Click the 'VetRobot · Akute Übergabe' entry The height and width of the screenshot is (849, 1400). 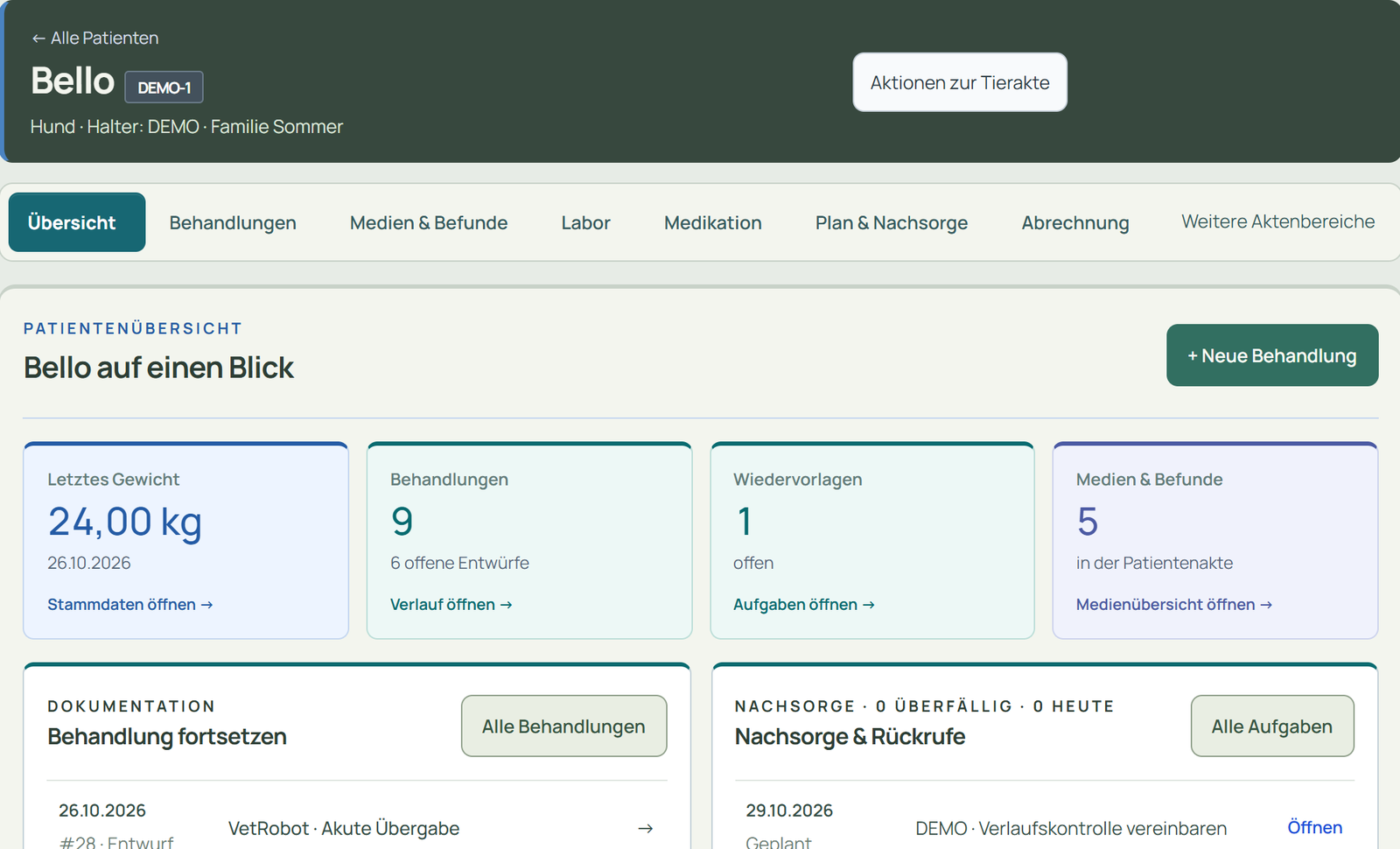coord(344,828)
